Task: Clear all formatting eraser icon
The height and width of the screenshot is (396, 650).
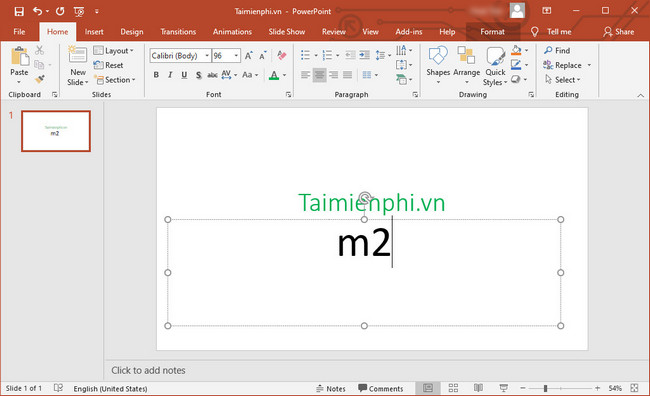Action: pos(282,55)
